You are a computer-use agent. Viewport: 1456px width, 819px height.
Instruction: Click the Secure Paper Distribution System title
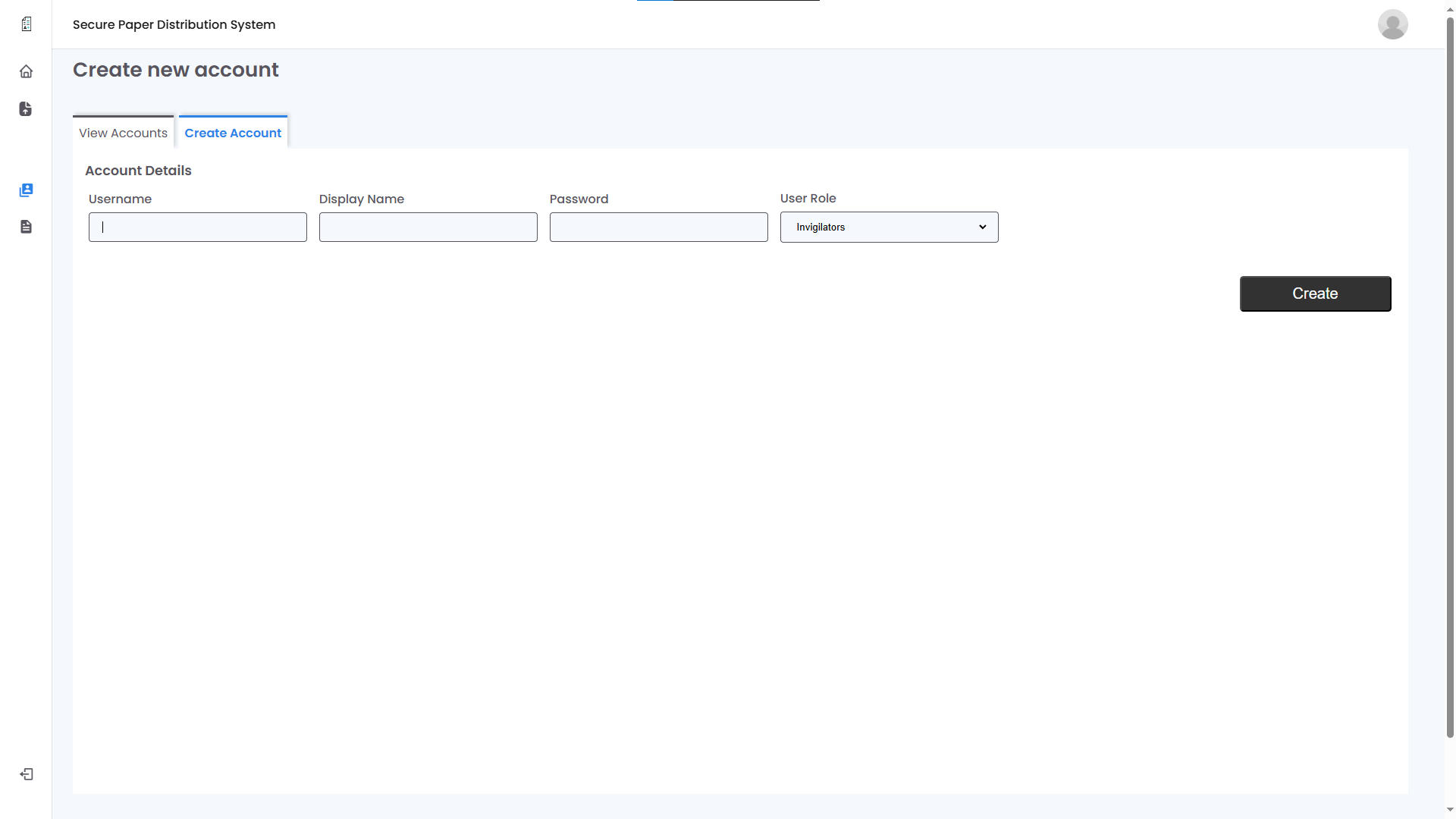click(174, 24)
